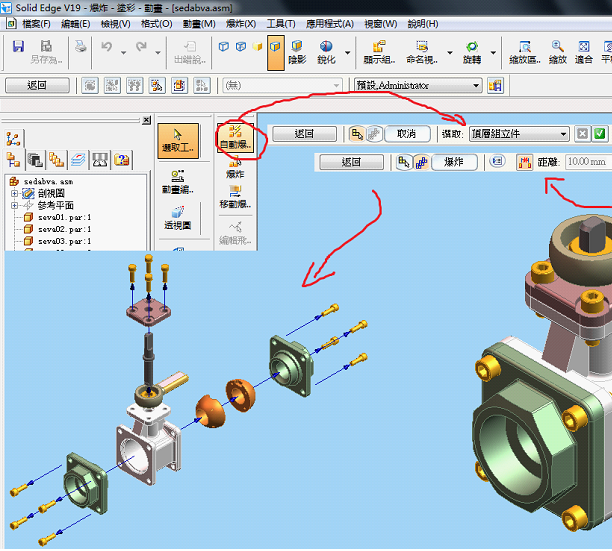The height and width of the screenshot is (551, 612).
Task: Open the 選取 頂層組立件 dropdown
Action: pos(519,134)
